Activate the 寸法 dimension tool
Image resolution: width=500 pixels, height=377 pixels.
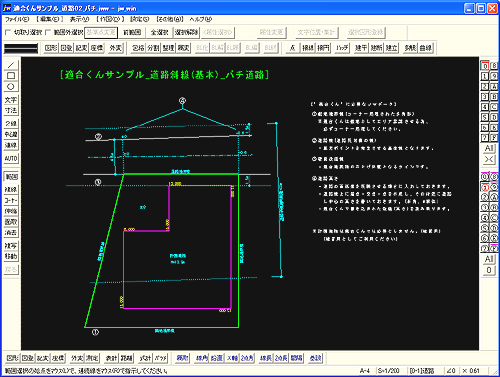(11, 110)
